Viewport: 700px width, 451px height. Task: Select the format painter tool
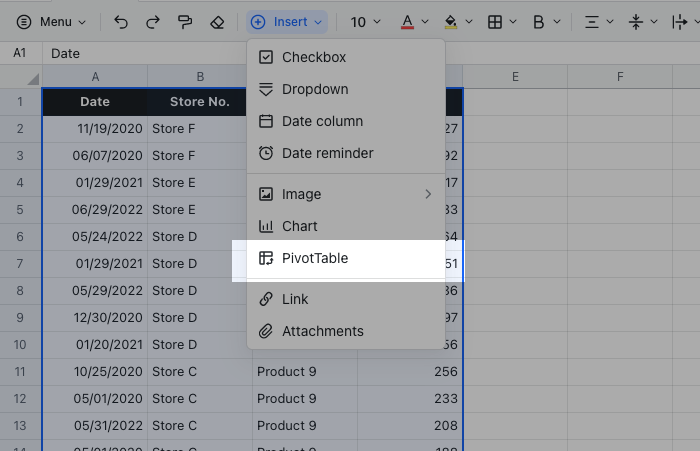(184, 21)
